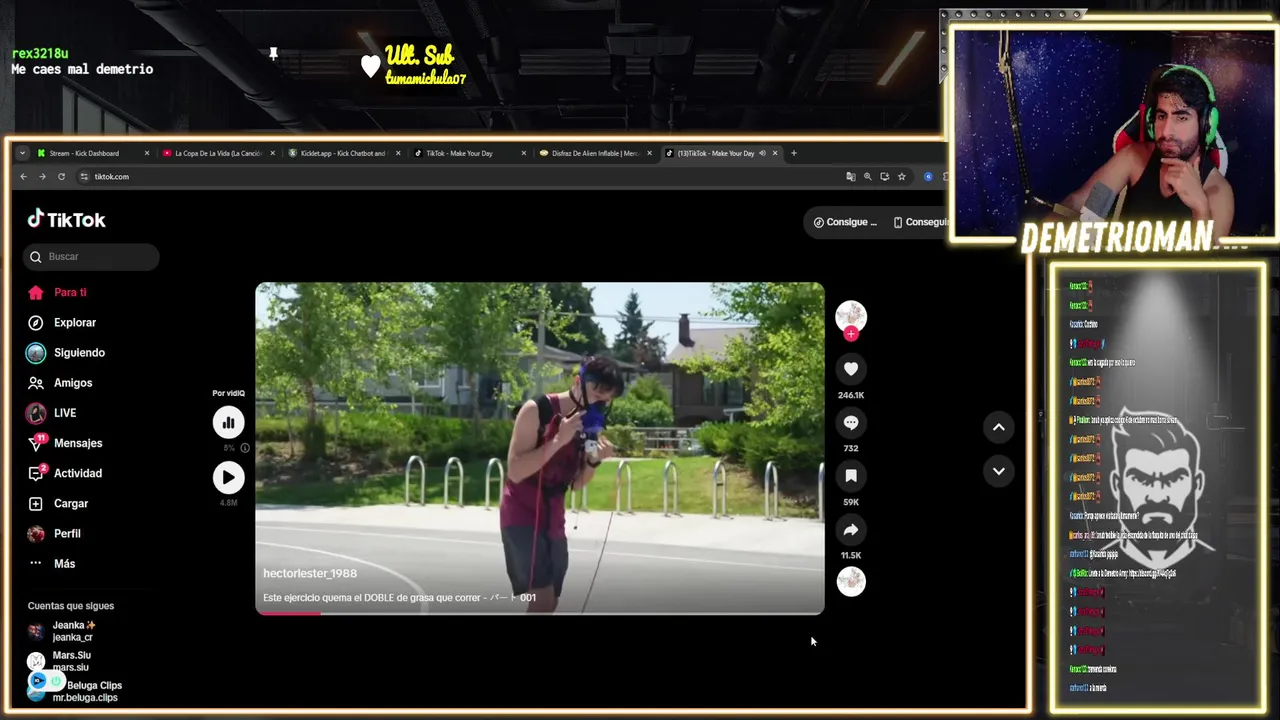The width and height of the screenshot is (1280, 720).
Task: Open the comments via the 732 bubble icon
Action: pos(851,423)
